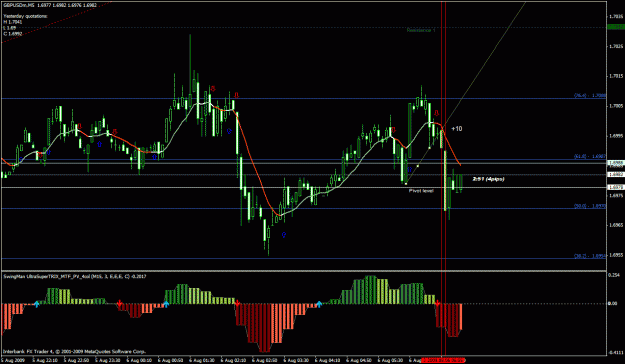Select the "Yesterday quotations:" label
This screenshot has height=364, width=625.
coord(26,16)
